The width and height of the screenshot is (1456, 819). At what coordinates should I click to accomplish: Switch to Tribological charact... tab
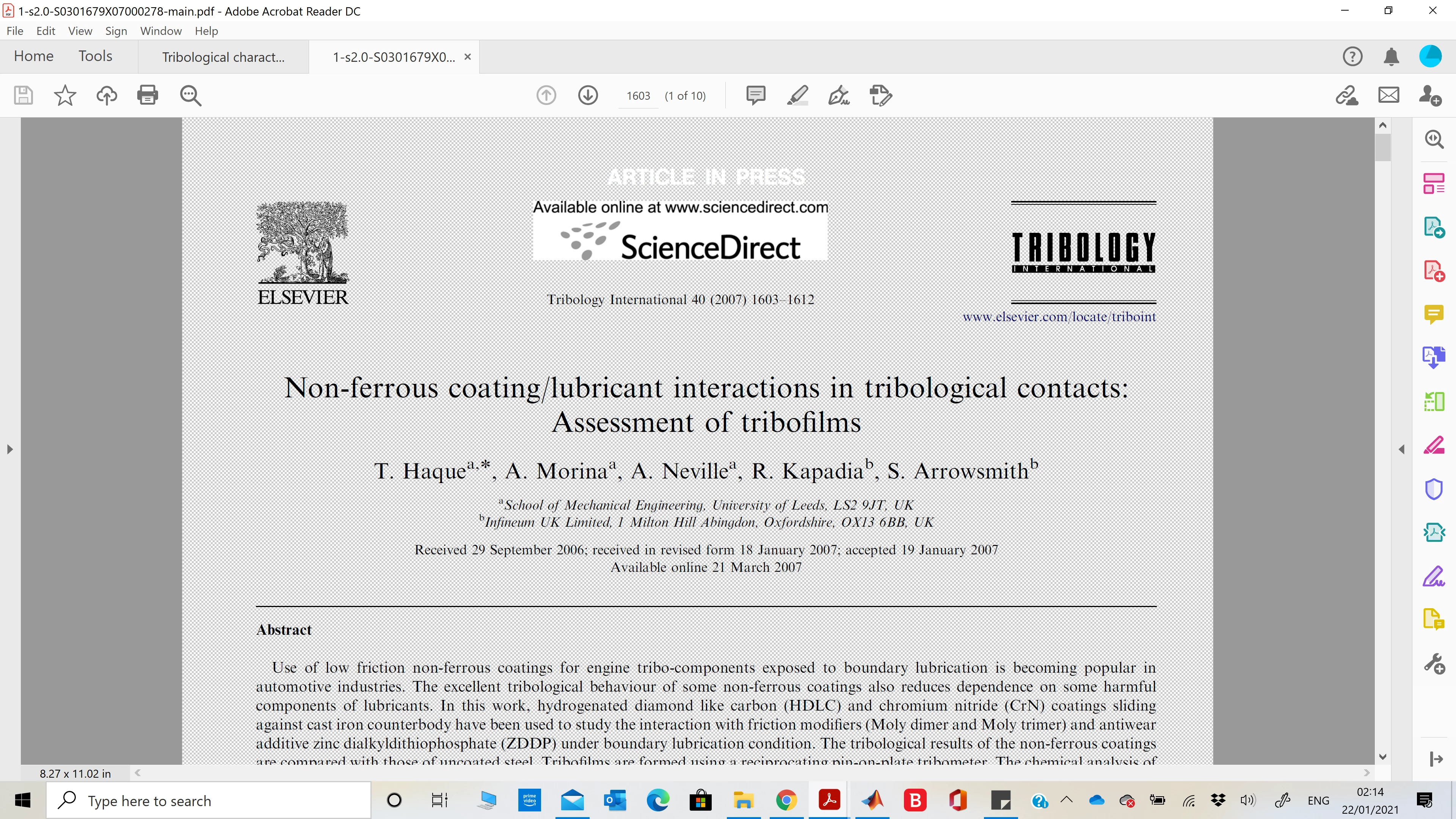[x=223, y=57]
